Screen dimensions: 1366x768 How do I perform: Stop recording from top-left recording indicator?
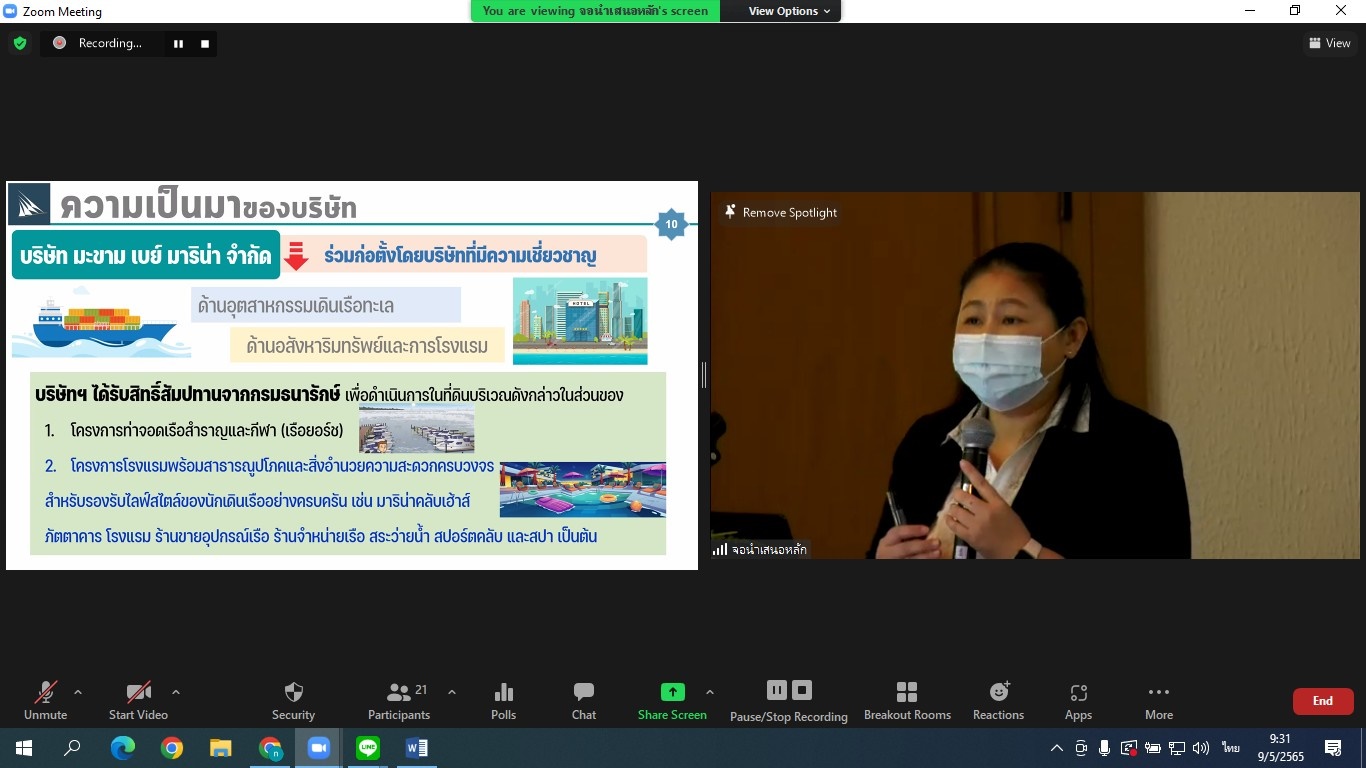point(205,43)
